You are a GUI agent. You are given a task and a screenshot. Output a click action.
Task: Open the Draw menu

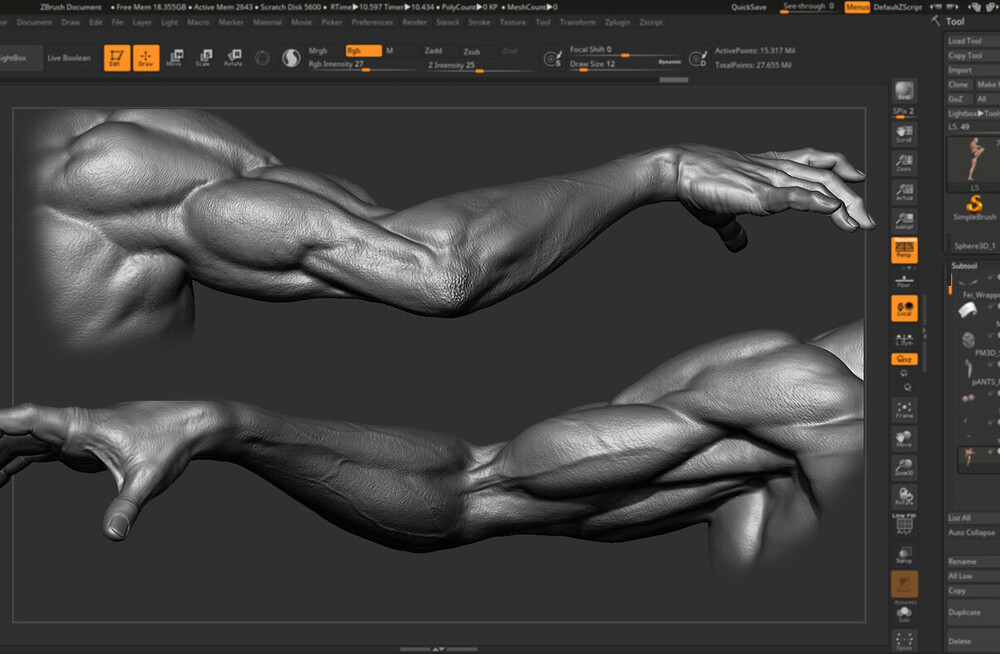click(71, 22)
